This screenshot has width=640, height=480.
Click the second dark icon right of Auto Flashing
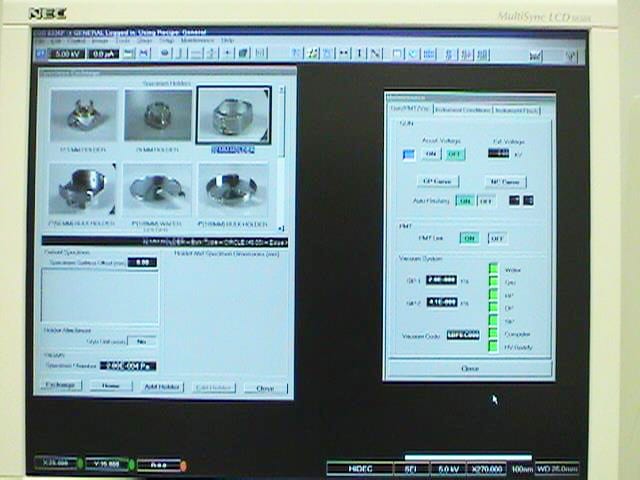pos(528,200)
